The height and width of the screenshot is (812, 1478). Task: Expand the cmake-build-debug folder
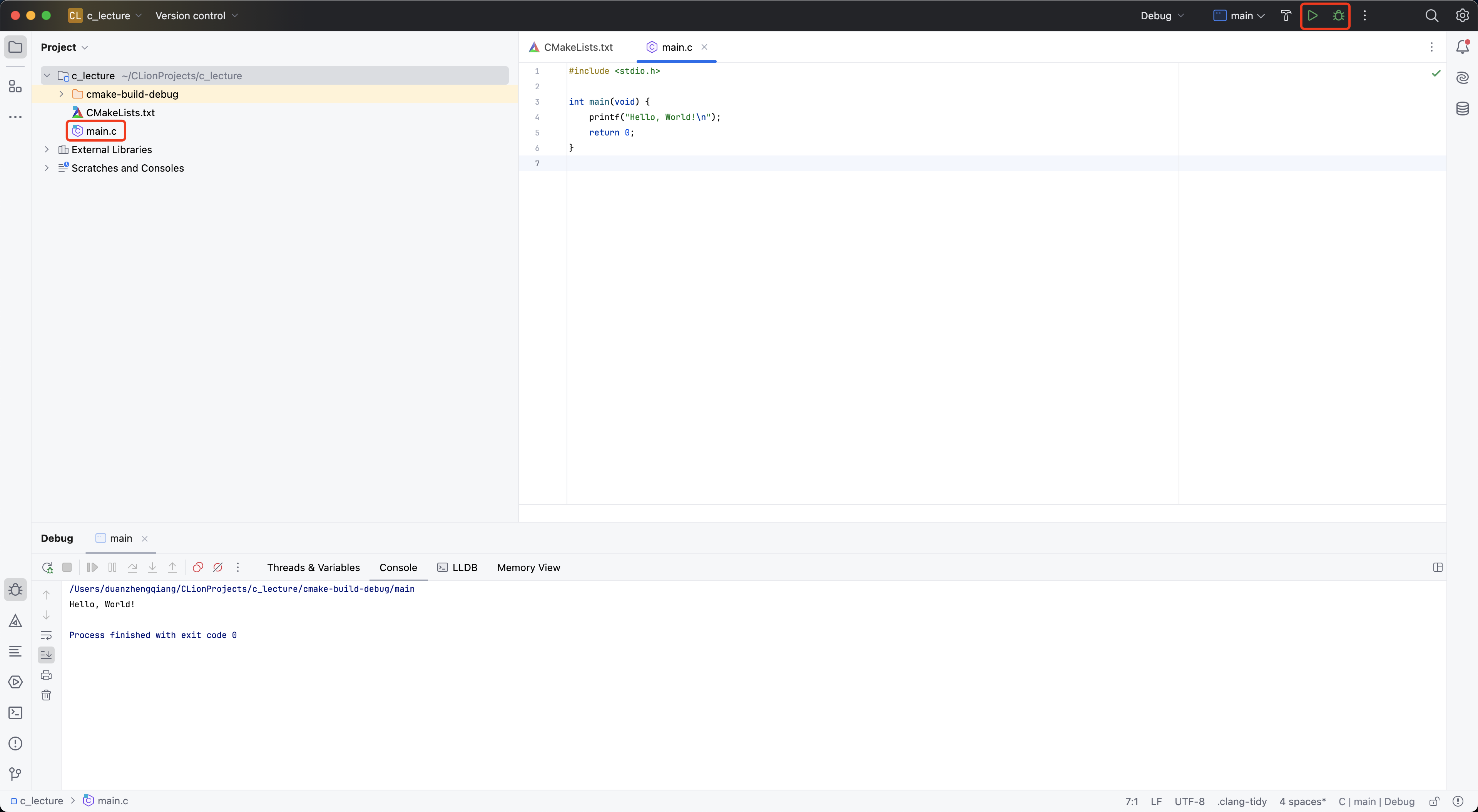point(62,94)
